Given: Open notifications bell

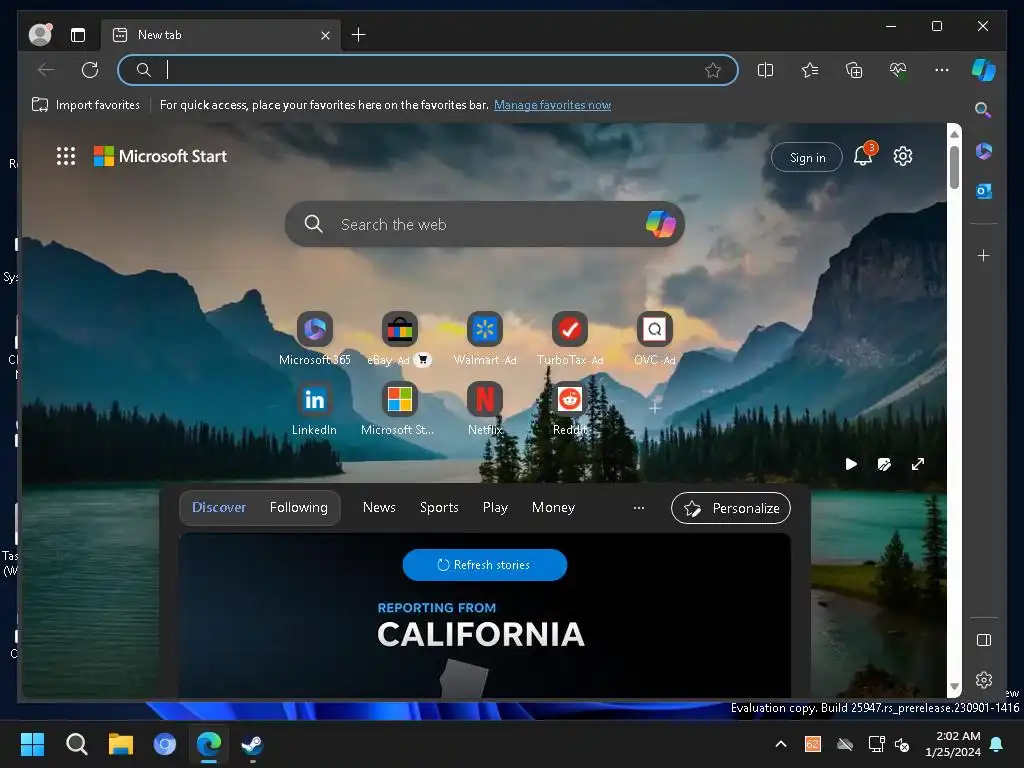Looking at the screenshot, I should (x=863, y=156).
